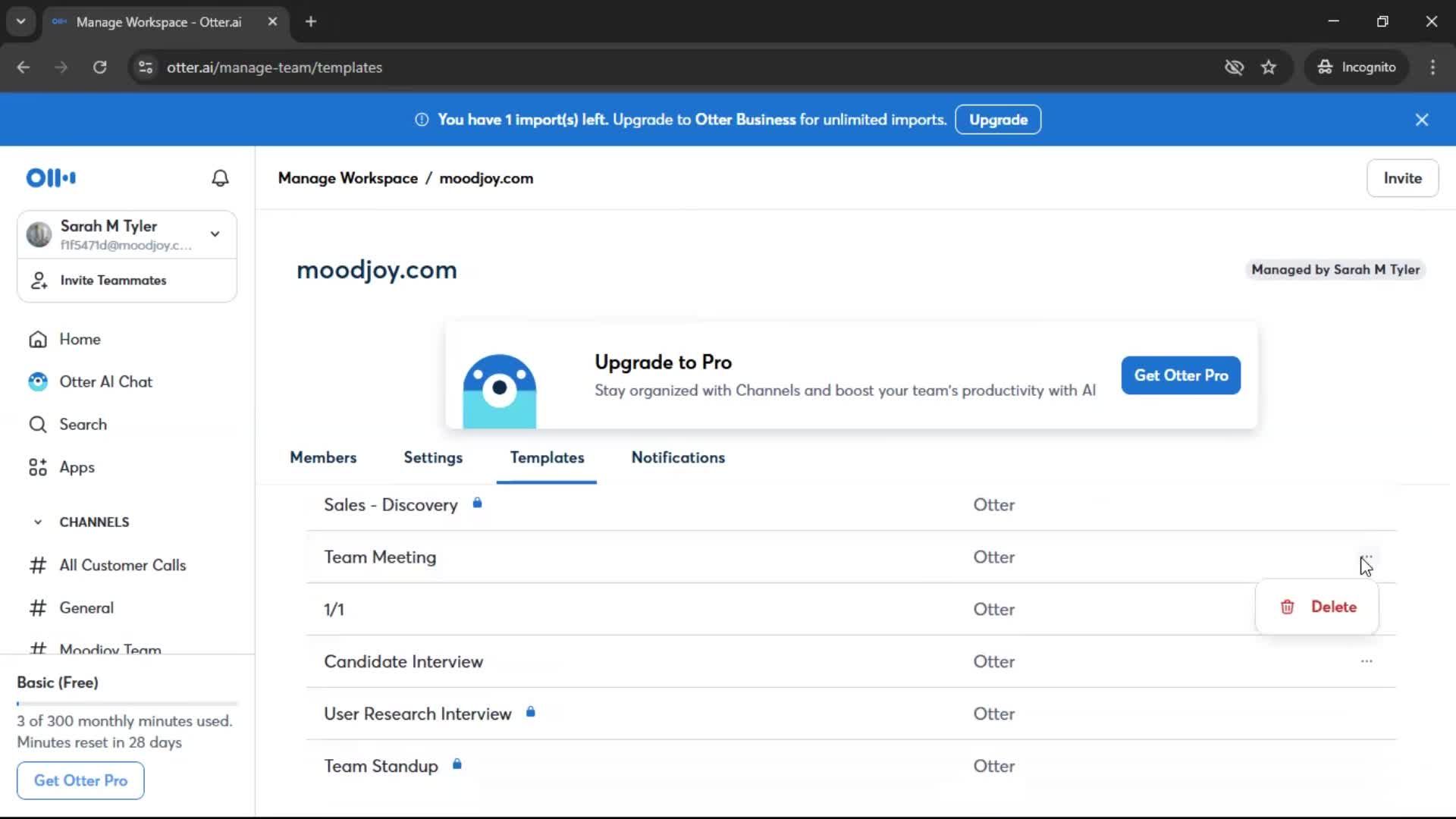Switch to the Settings tab
The image size is (1456, 819).
click(433, 458)
